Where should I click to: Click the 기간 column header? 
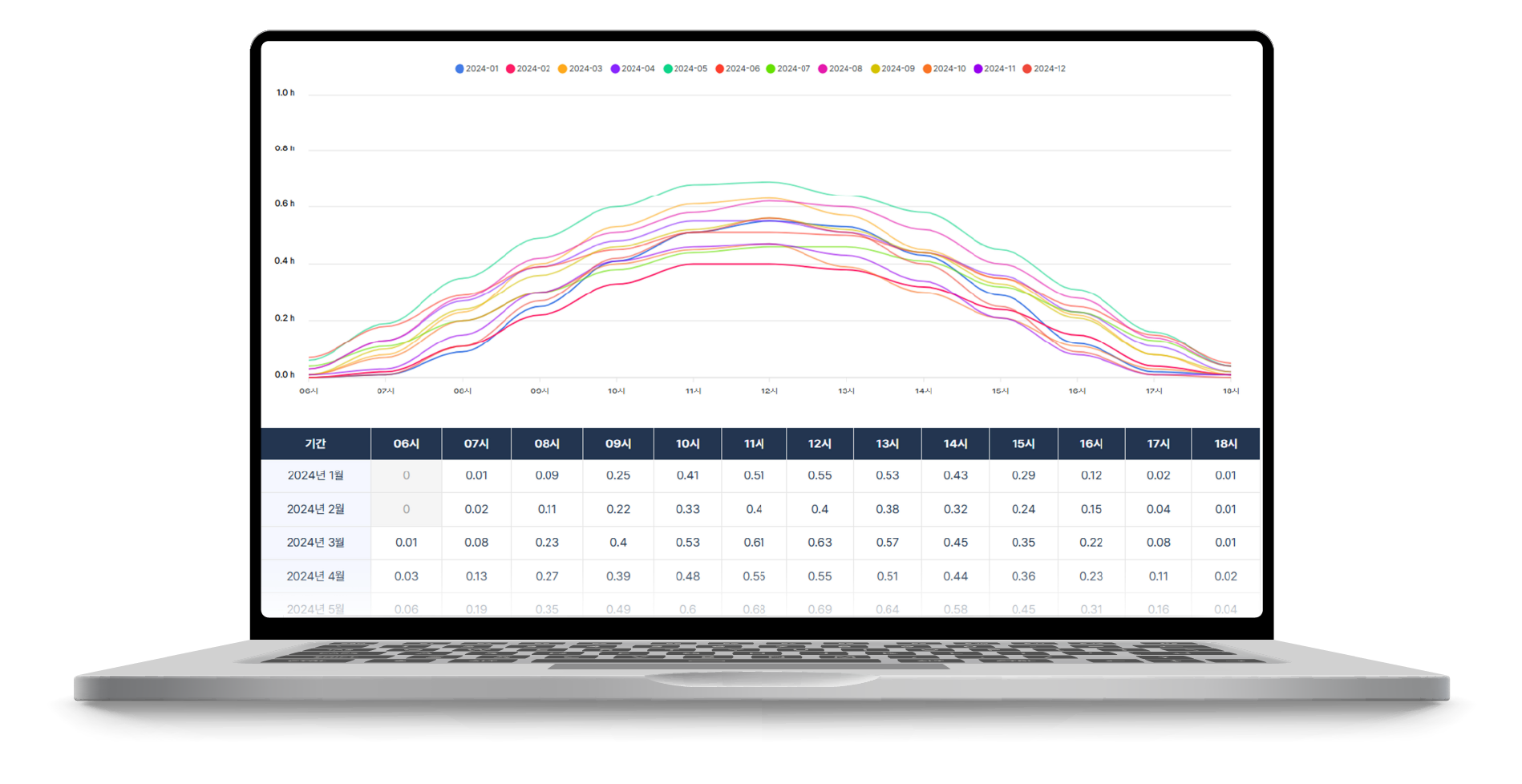(x=316, y=443)
